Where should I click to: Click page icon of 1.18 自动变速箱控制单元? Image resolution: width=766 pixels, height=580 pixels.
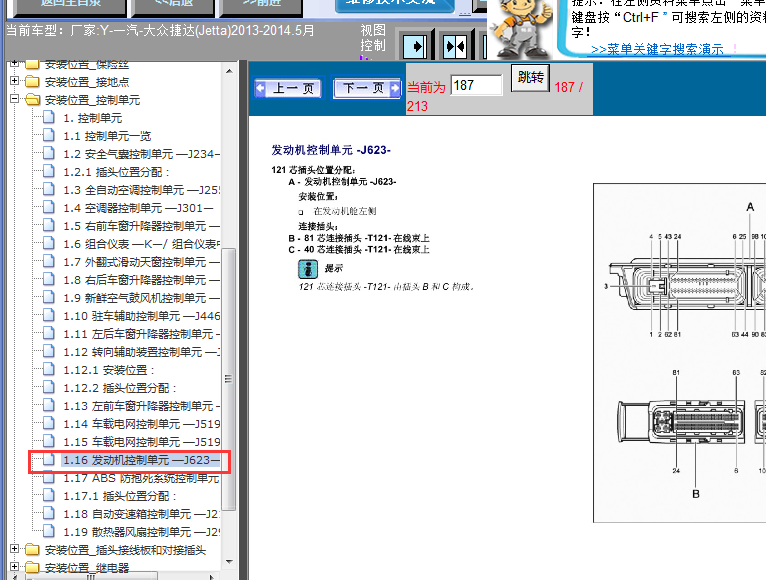[x=49, y=514]
